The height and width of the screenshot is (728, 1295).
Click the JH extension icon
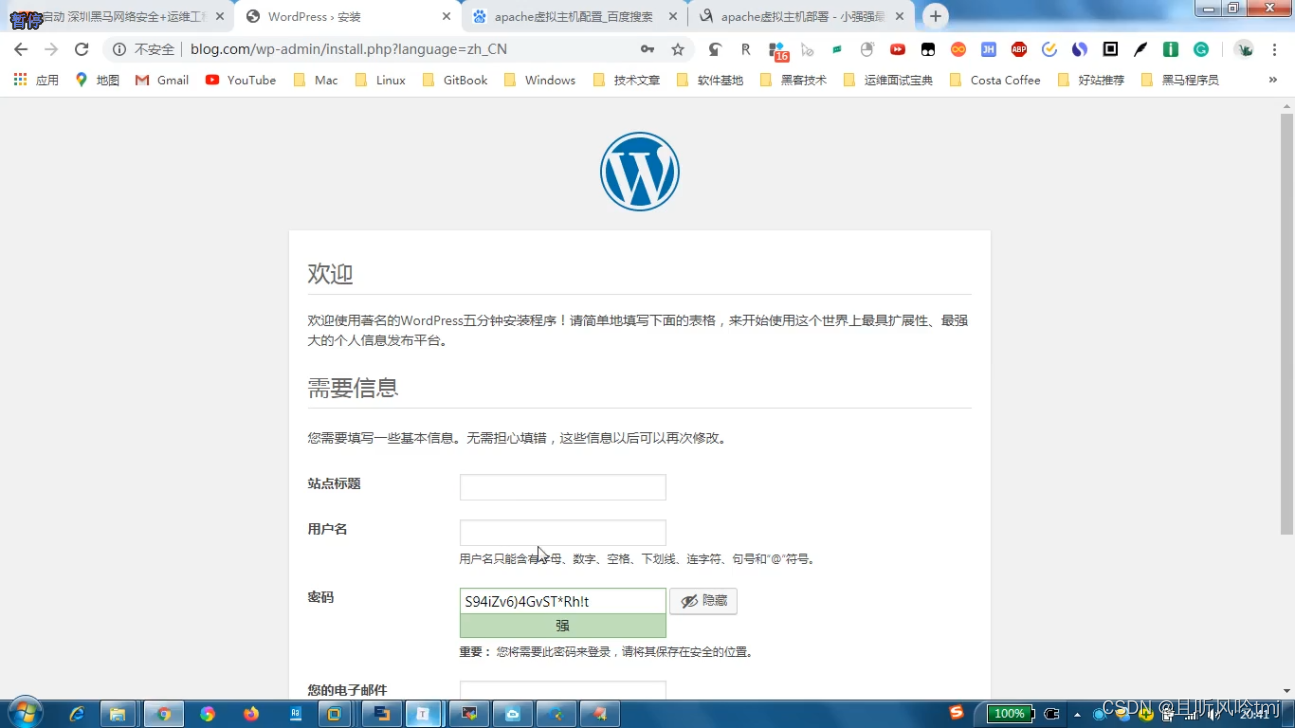point(987,48)
